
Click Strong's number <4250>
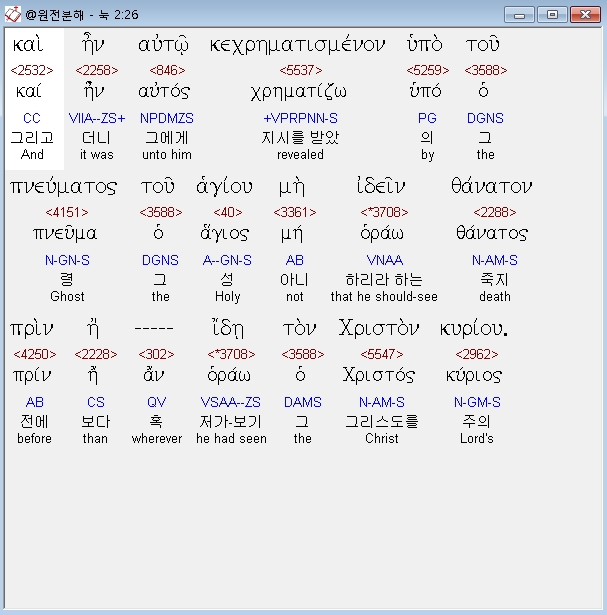[35, 354]
